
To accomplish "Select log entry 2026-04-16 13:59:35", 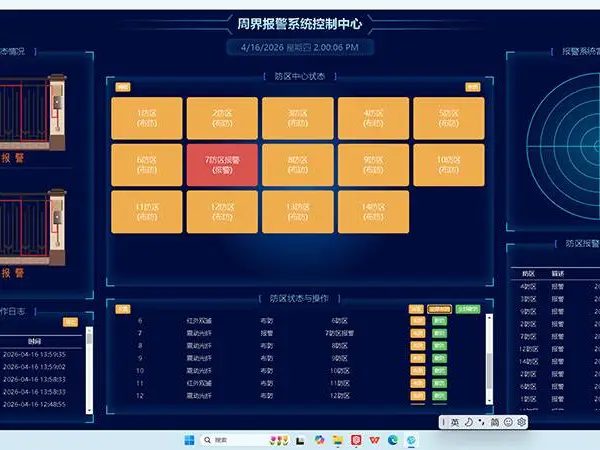I will click(x=34, y=354).
